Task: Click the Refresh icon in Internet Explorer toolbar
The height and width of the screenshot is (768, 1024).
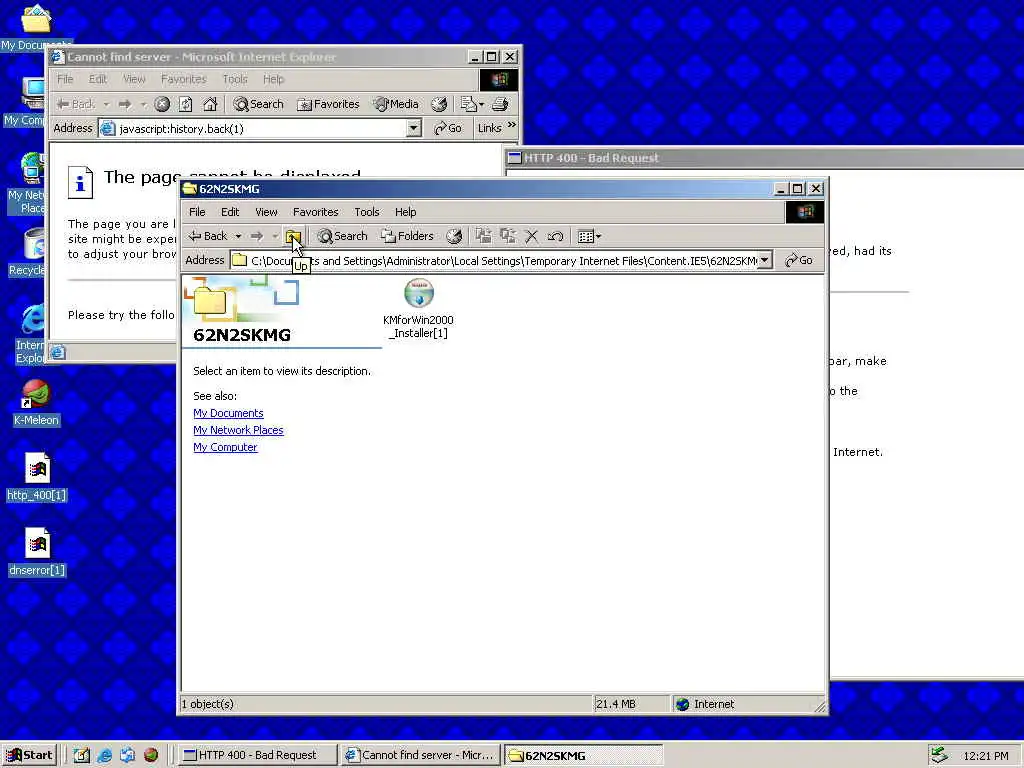Action: pyautogui.click(x=186, y=104)
